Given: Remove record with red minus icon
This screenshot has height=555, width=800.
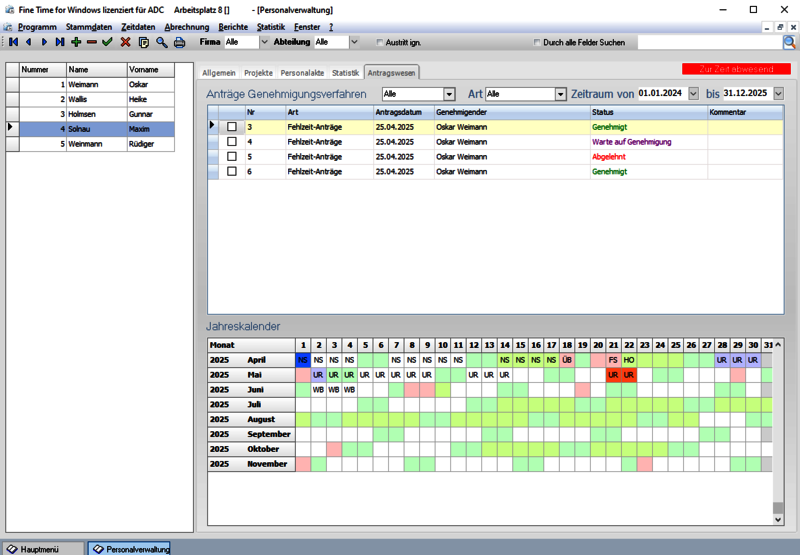Looking at the screenshot, I should point(92,42).
